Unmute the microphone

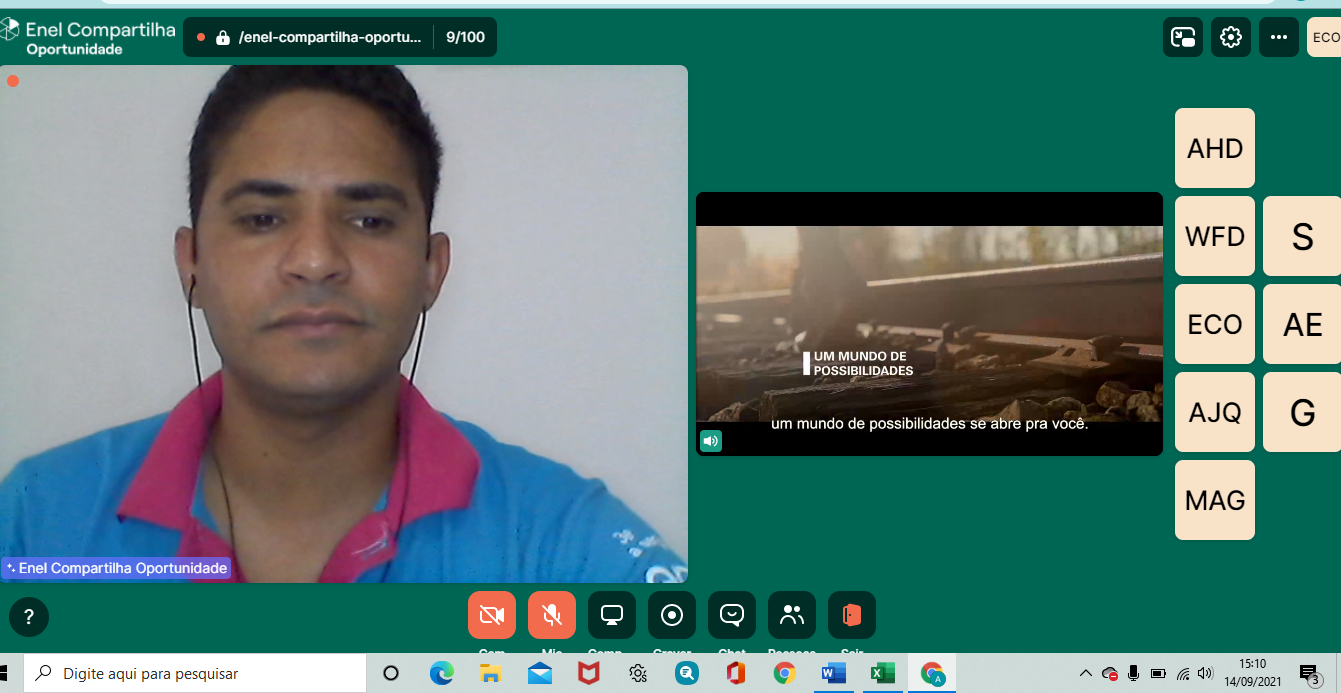click(x=551, y=615)
